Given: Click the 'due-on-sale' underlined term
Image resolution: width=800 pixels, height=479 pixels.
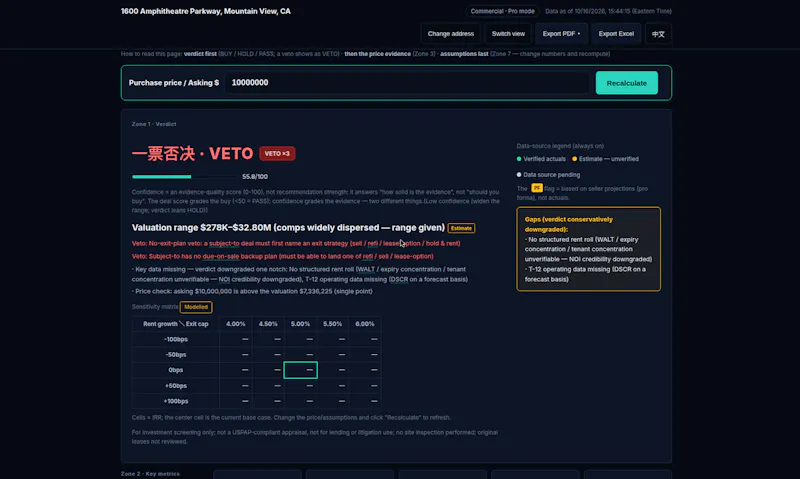Looking at the screenshot, I should pyautogui.click(x=221, y=256).
